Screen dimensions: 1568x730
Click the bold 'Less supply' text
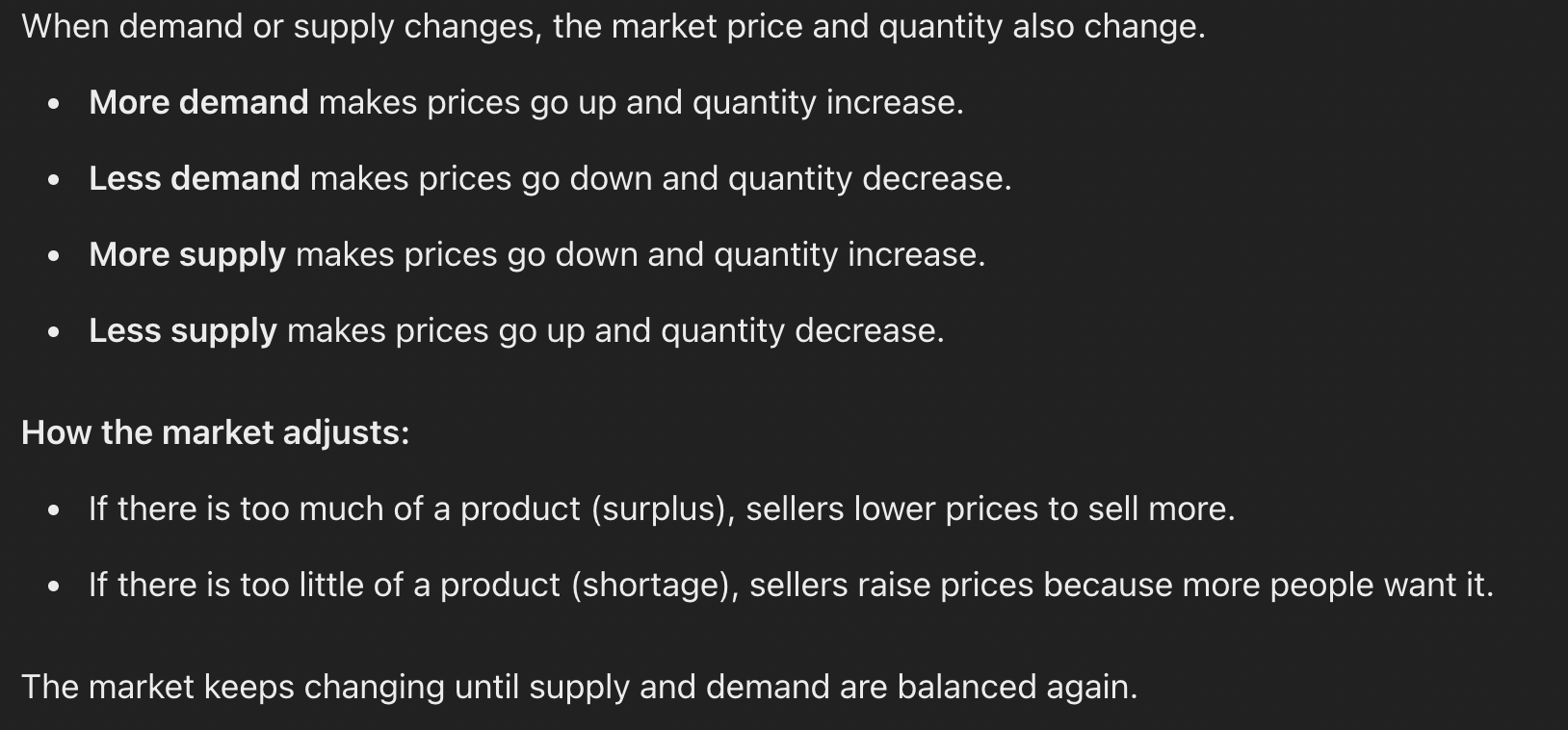tap(183, 331)
